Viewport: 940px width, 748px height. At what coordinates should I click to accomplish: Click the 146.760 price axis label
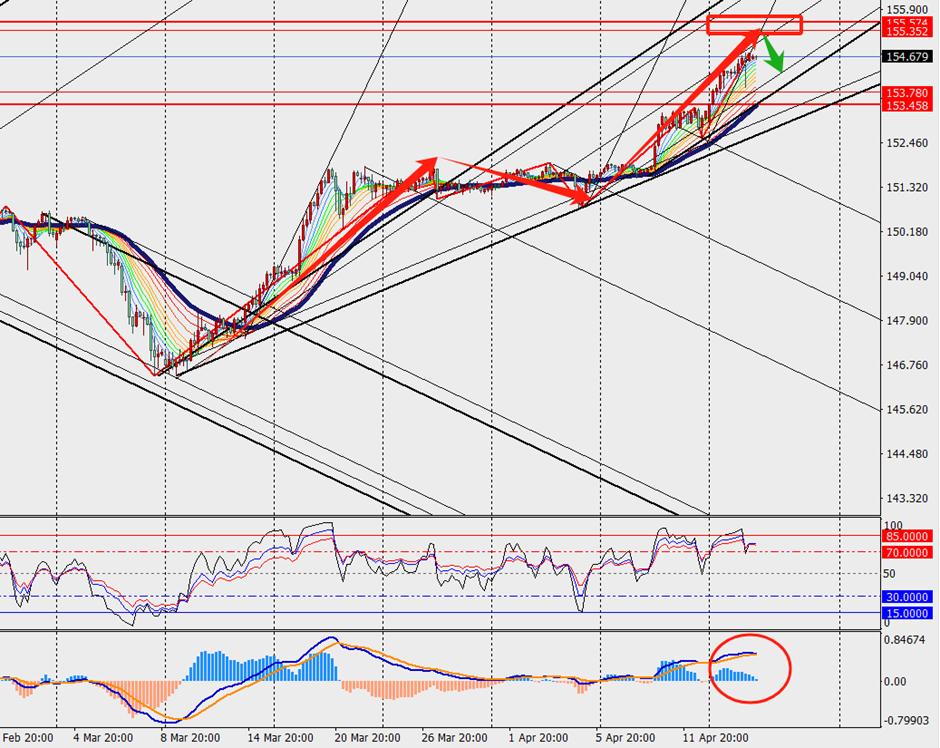(907, 365)
